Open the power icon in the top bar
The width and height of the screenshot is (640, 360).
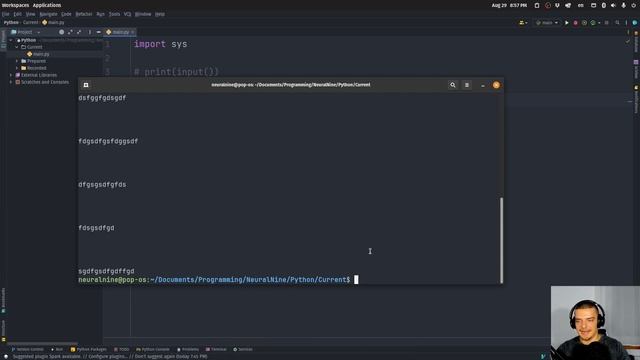633,5
